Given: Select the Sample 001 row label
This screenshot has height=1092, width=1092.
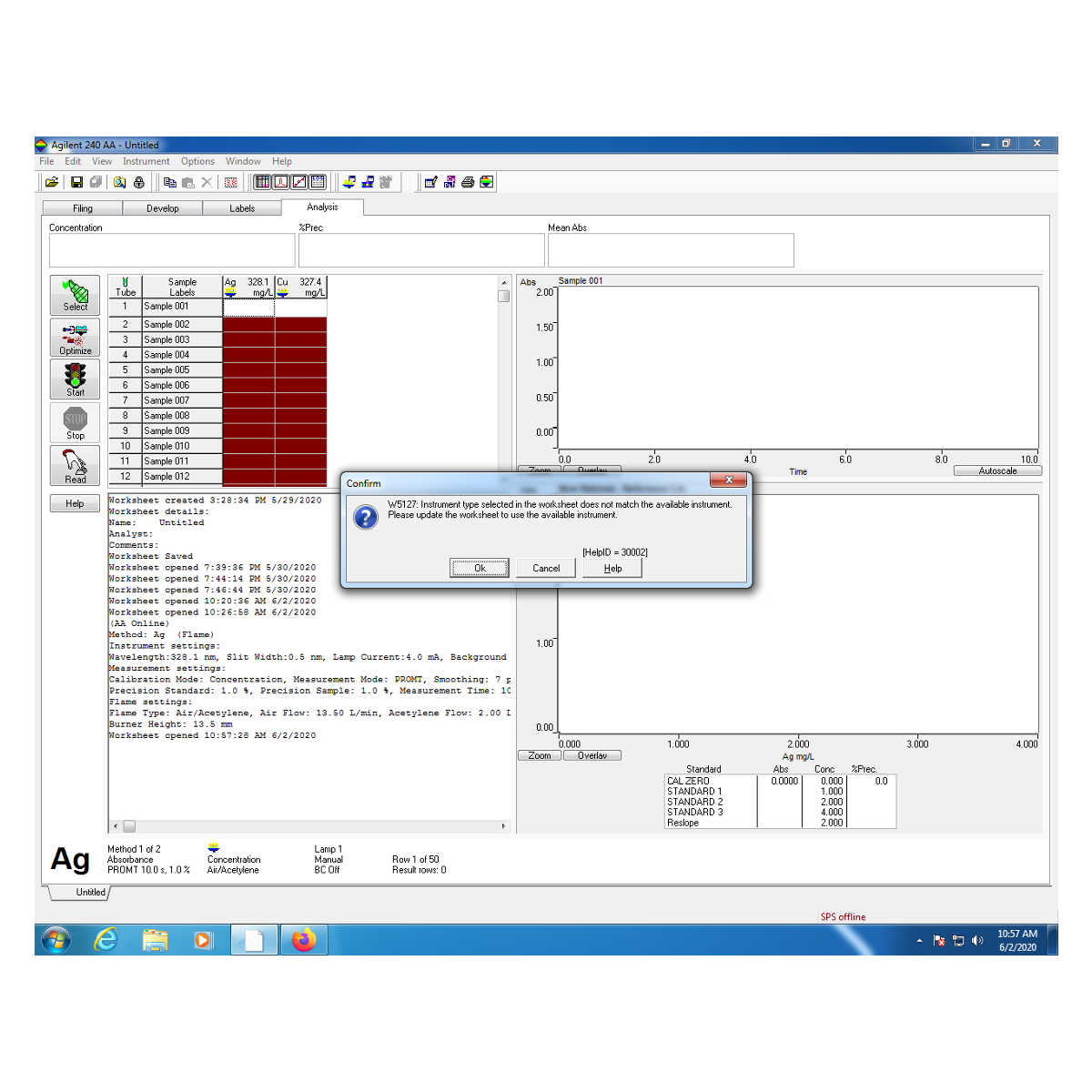Looking at the screenshot, I should (x=182, y=307).
